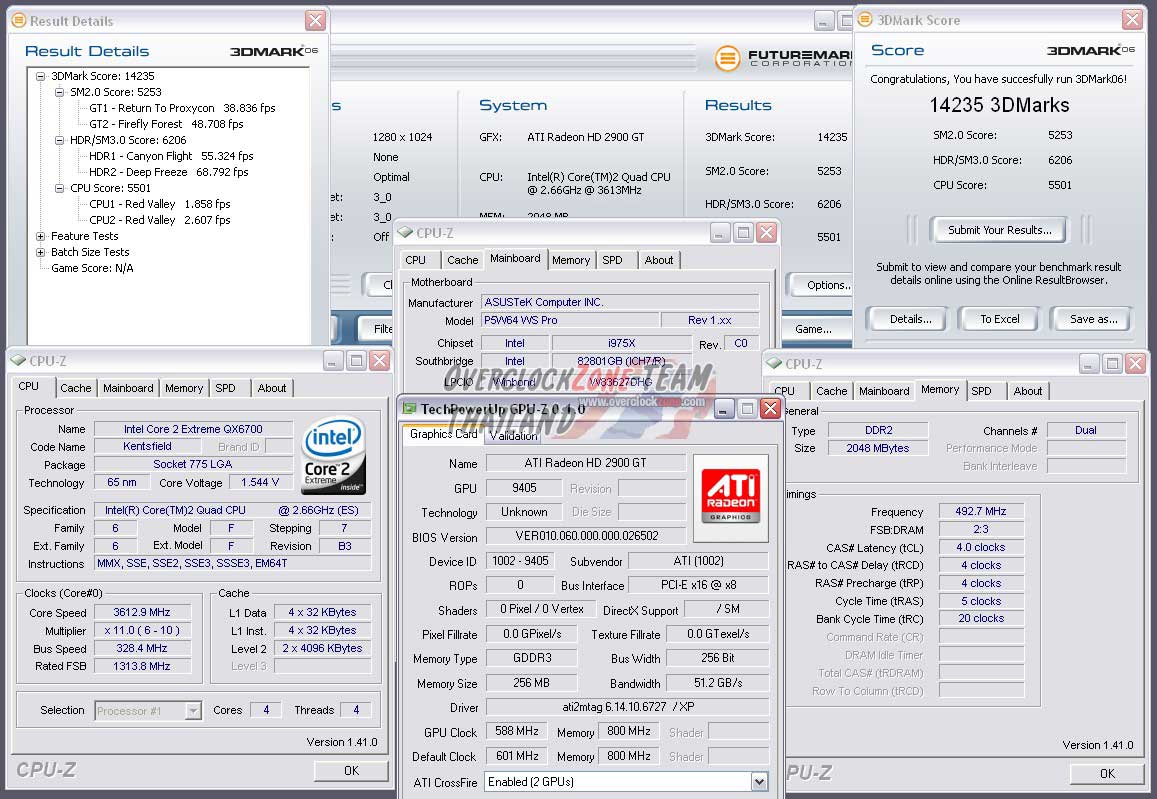Collapse the HDR/SM3.0 Score tree node

tap(60, 140)
